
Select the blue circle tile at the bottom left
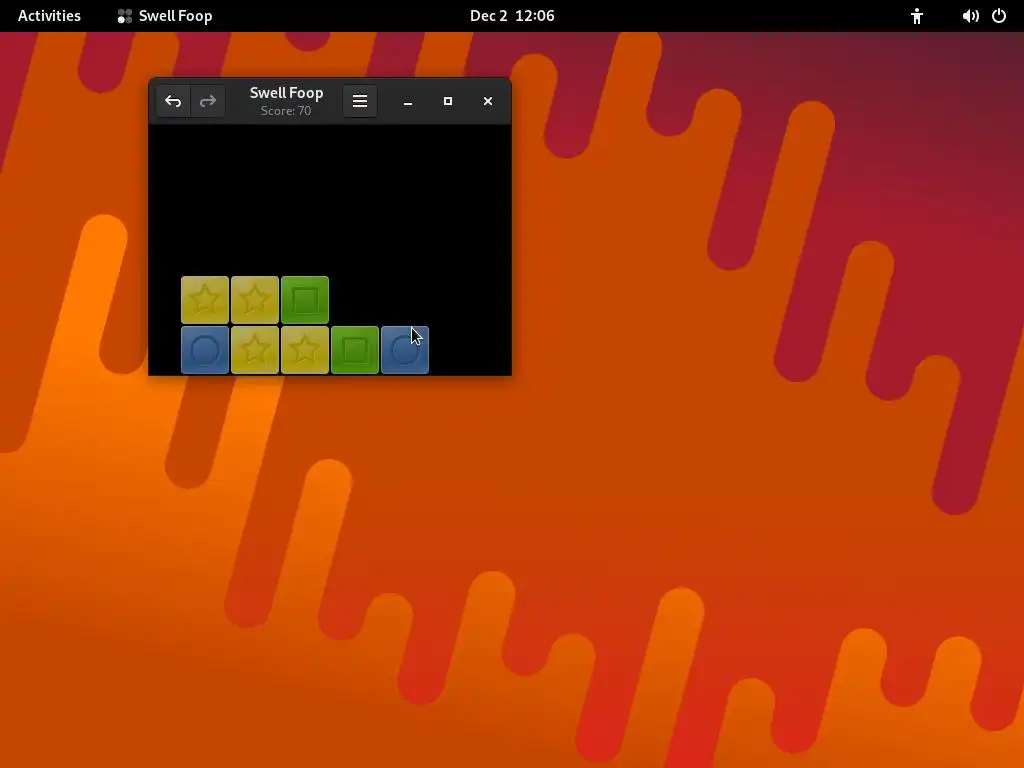[205, 350]
